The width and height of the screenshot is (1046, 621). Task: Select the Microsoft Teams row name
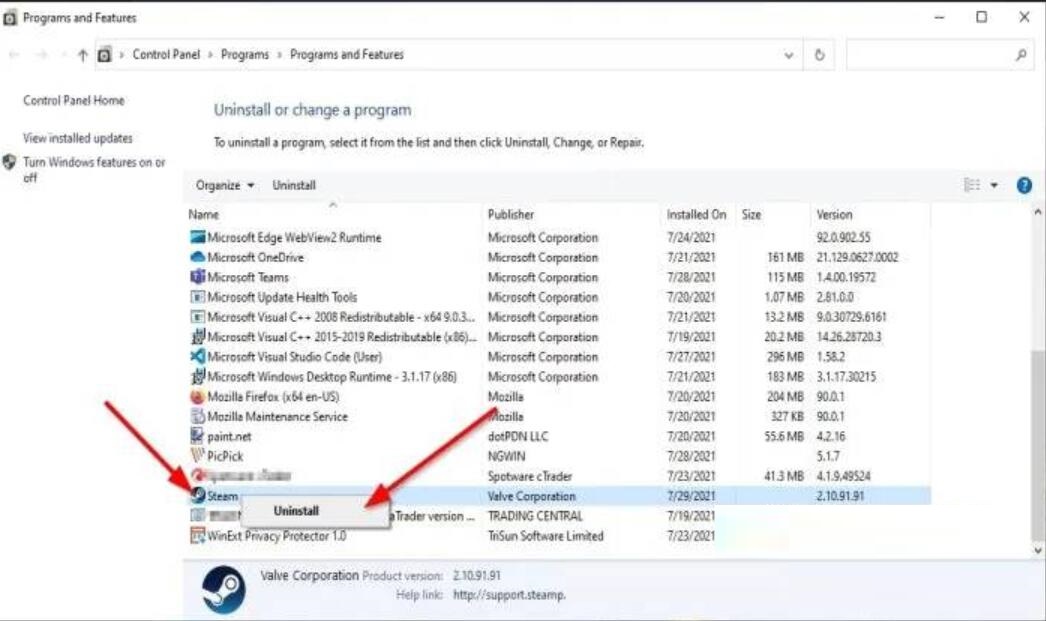(247, 277)
